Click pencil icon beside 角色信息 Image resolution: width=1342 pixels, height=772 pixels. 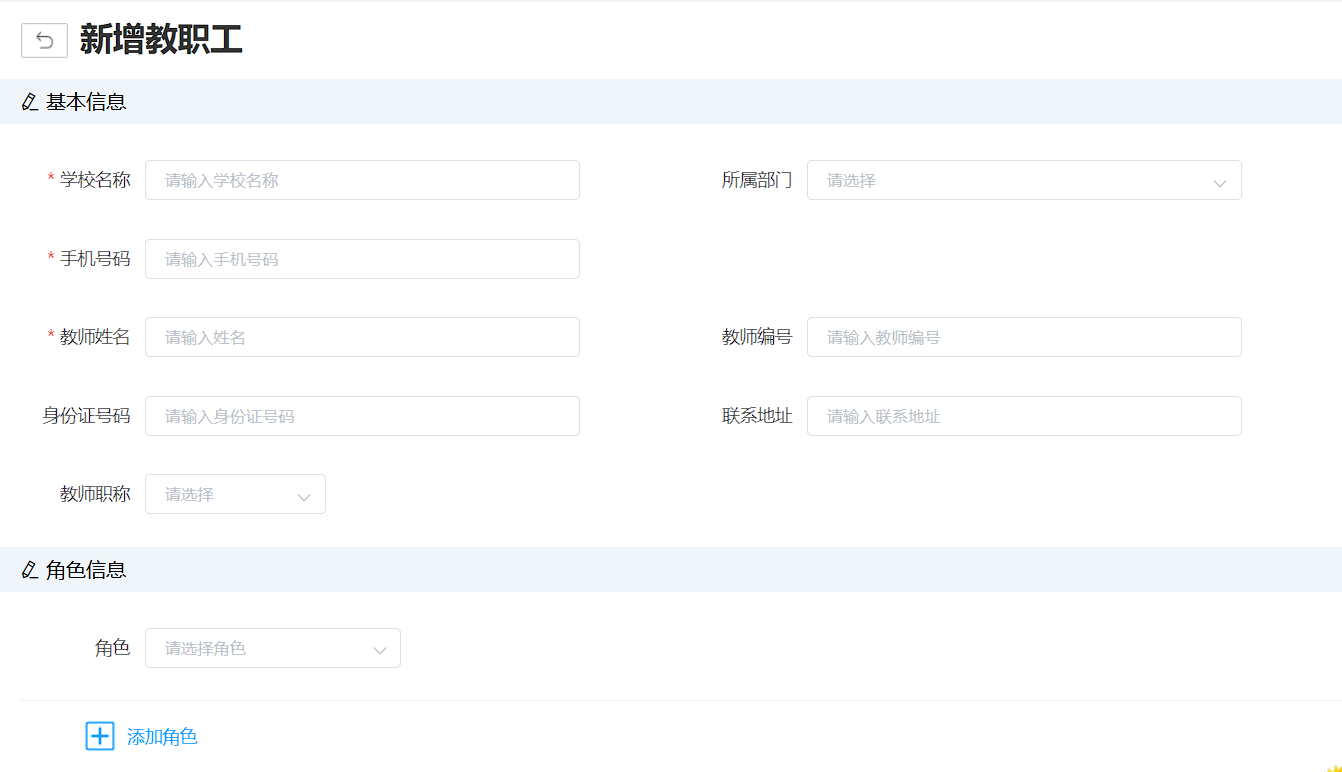[29, 570]
